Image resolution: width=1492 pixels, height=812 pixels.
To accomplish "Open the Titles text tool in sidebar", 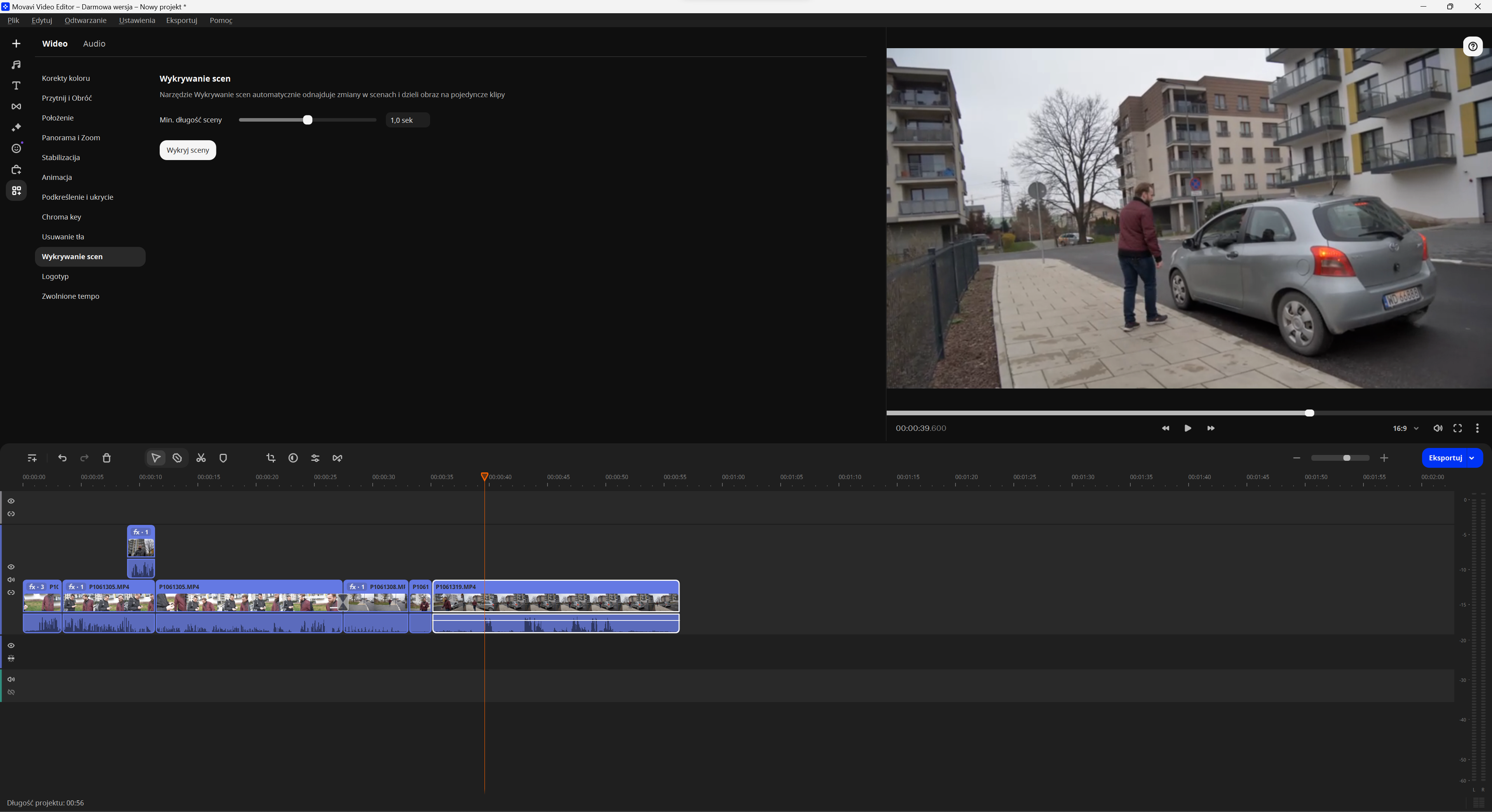I will point(16,86).
